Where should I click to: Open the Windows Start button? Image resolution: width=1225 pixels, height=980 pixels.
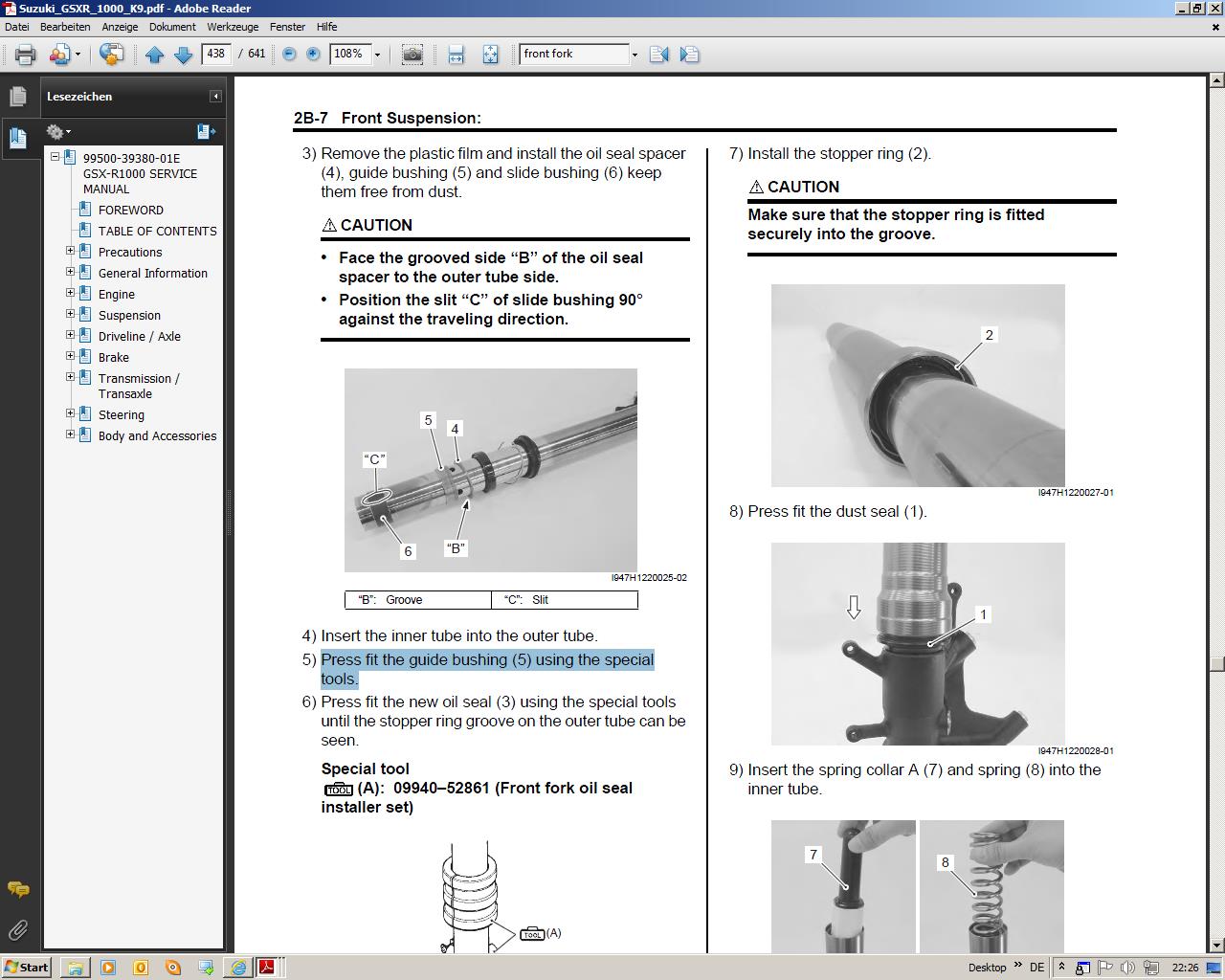coord(27,967)
